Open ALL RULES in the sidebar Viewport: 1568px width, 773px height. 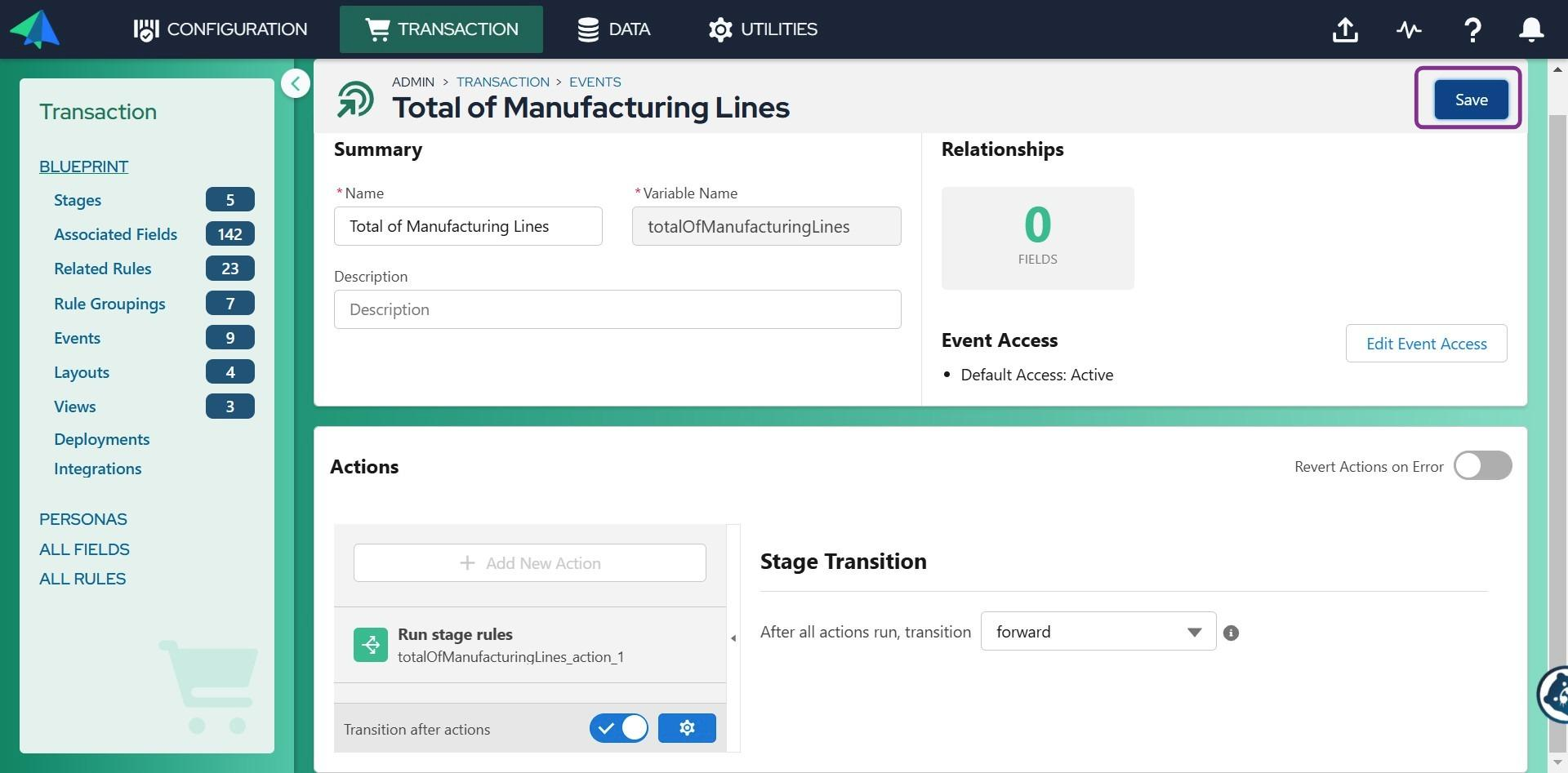(82, 579)
